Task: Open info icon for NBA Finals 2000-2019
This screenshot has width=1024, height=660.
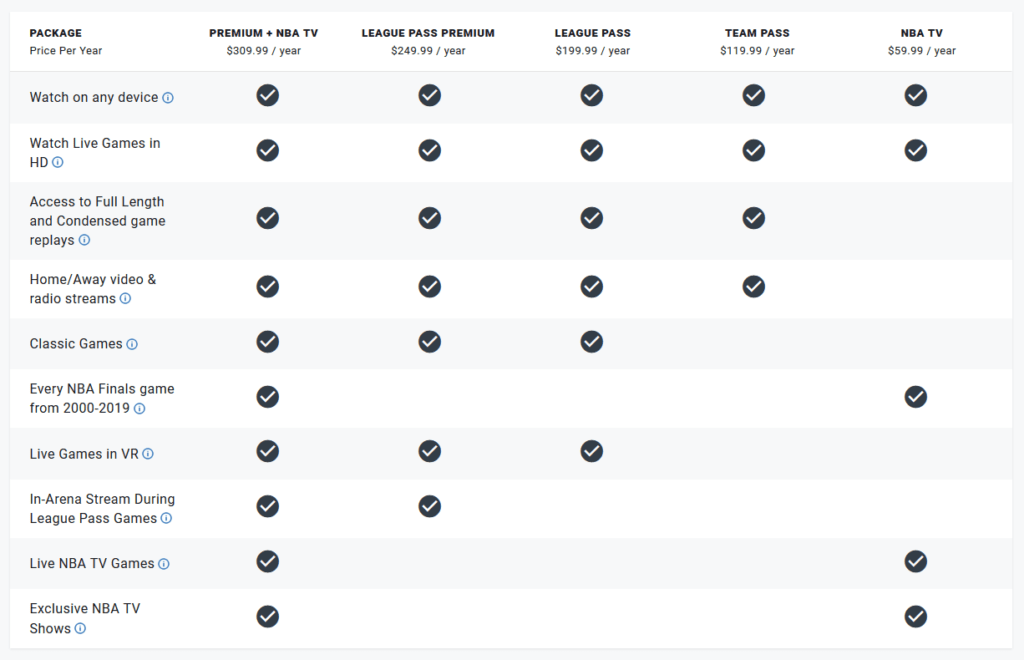Action: pos(140,409)
